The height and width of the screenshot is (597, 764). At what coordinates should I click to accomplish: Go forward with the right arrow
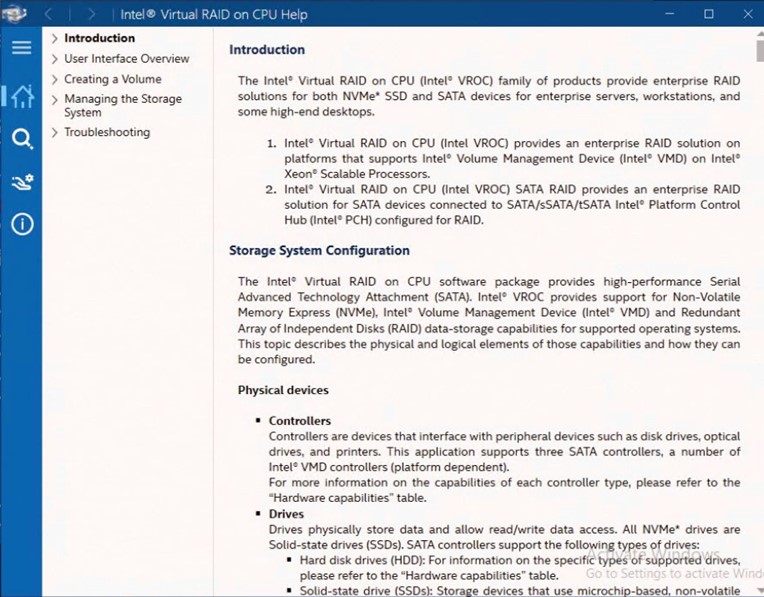coord(92,14)
